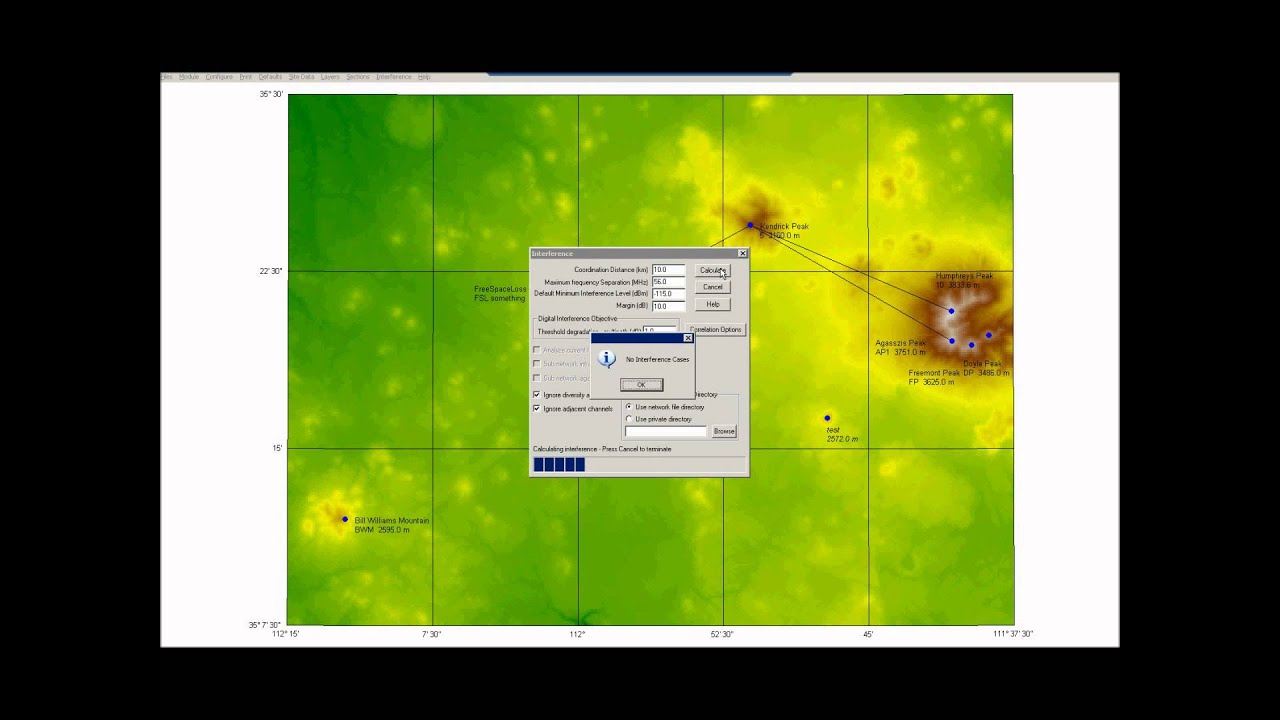Select the Bill Williams Mountain site marker
The width and height of the screenshot is (1280, 720).
pos(345,519)
